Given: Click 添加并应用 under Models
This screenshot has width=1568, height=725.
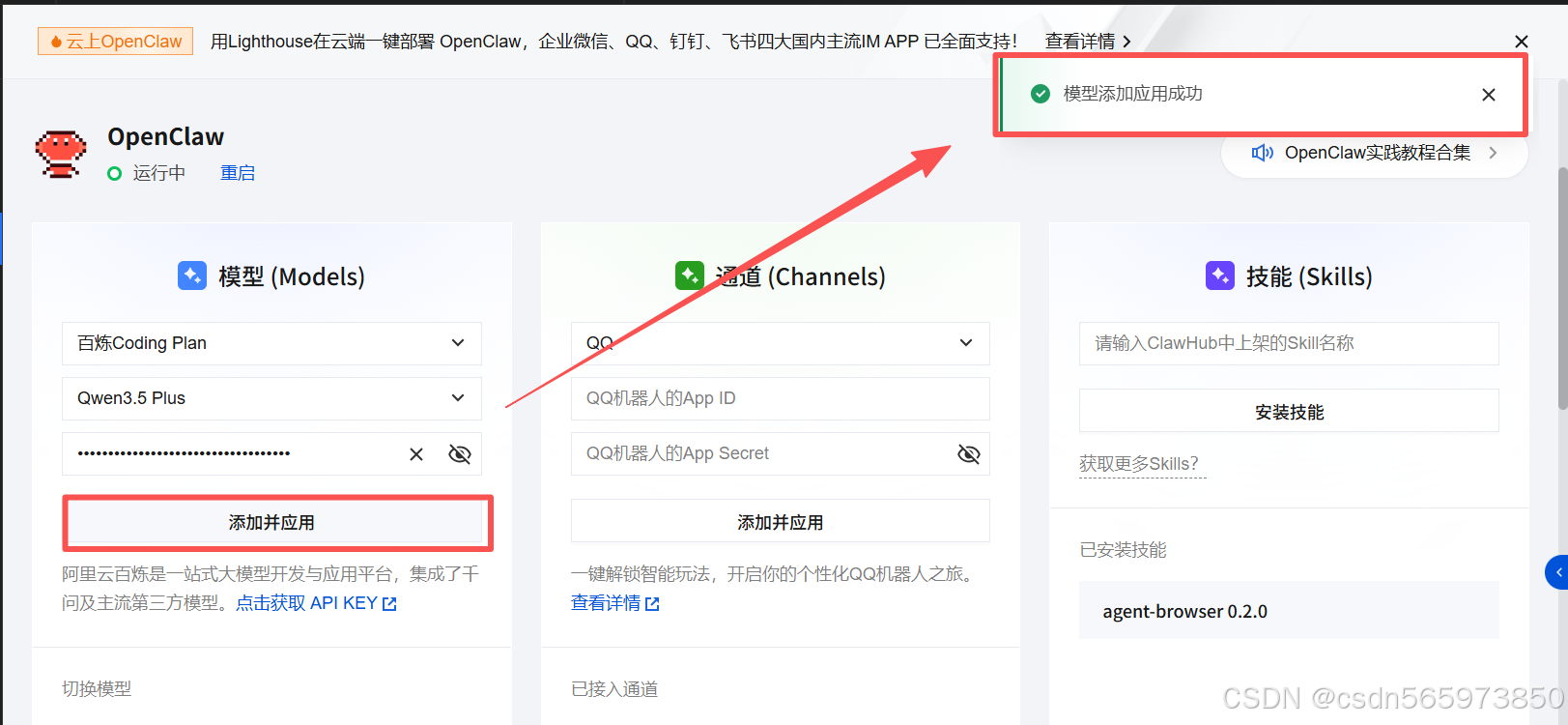Looking at the screenshot, I should pos(271,523).
